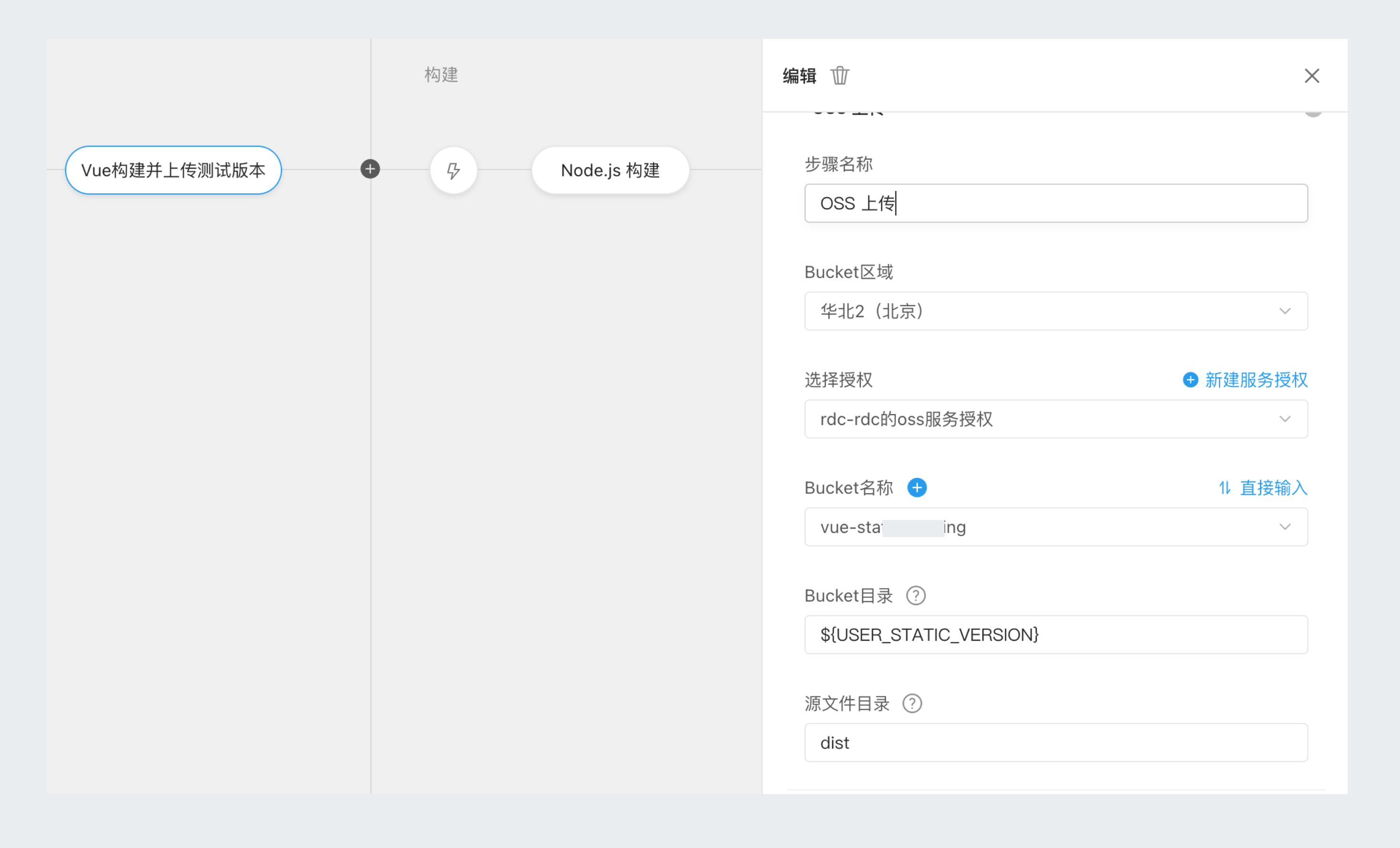
Task: Click the 步骤名称 input field
Action: 1056,203
